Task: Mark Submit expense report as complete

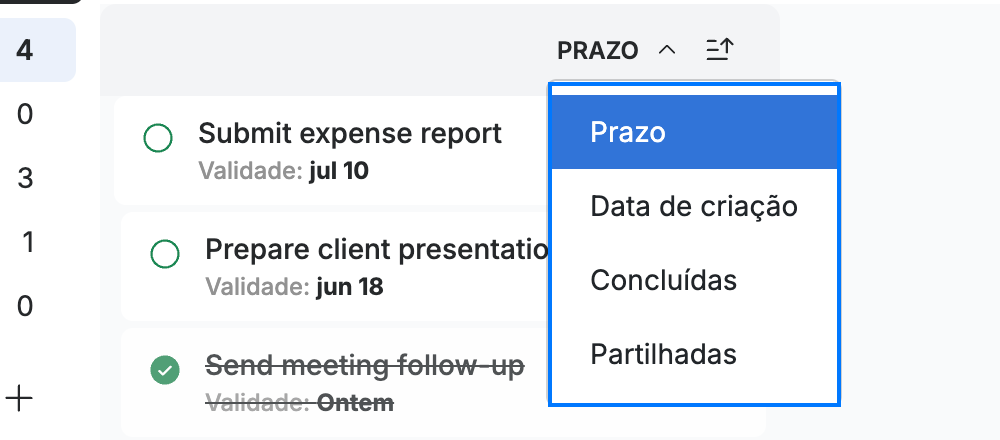Action: pyautogui.click(x=158, y=138)
